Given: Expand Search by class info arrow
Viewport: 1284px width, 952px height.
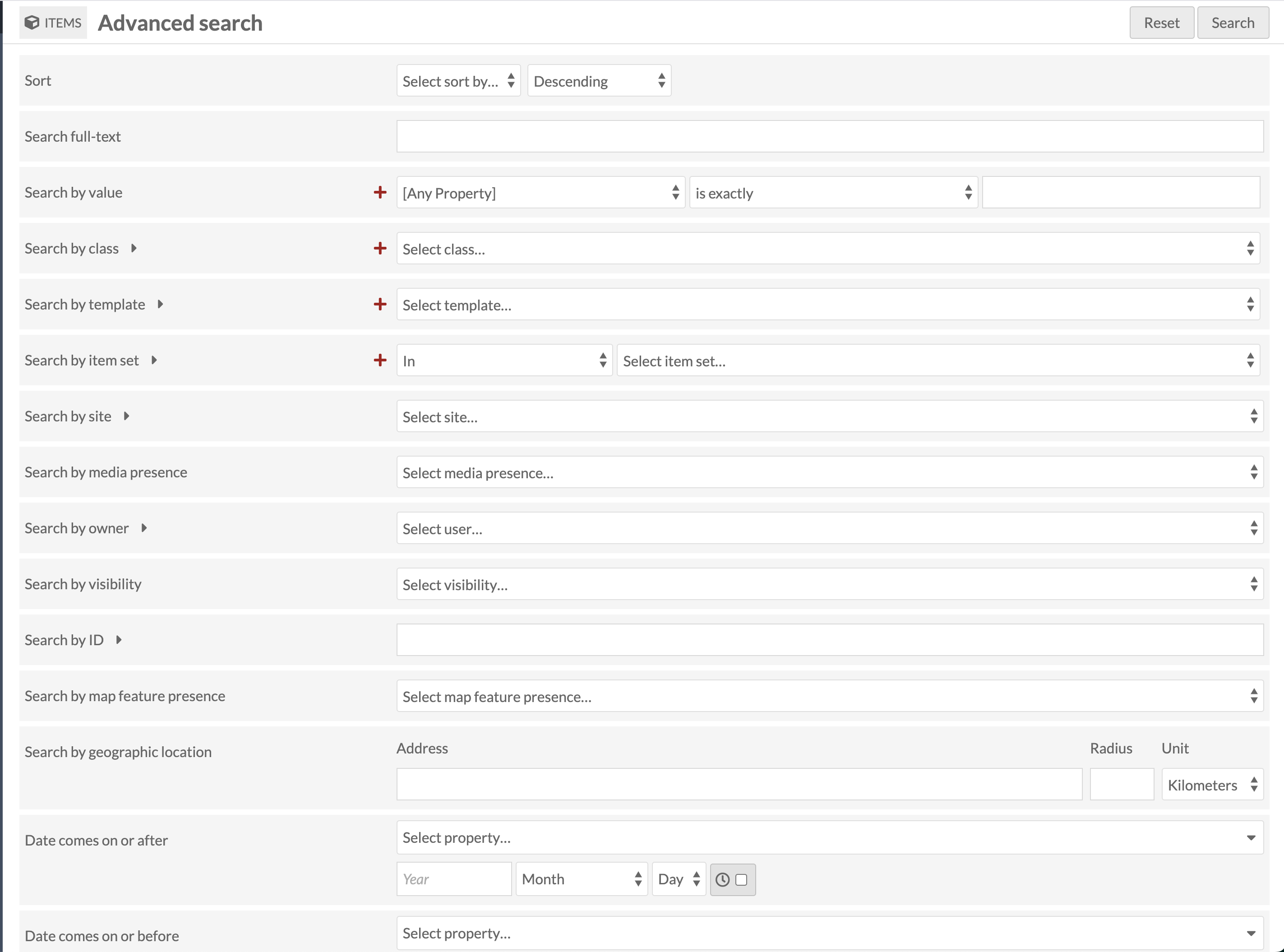Looking at the screenshot, I should 134,248.
